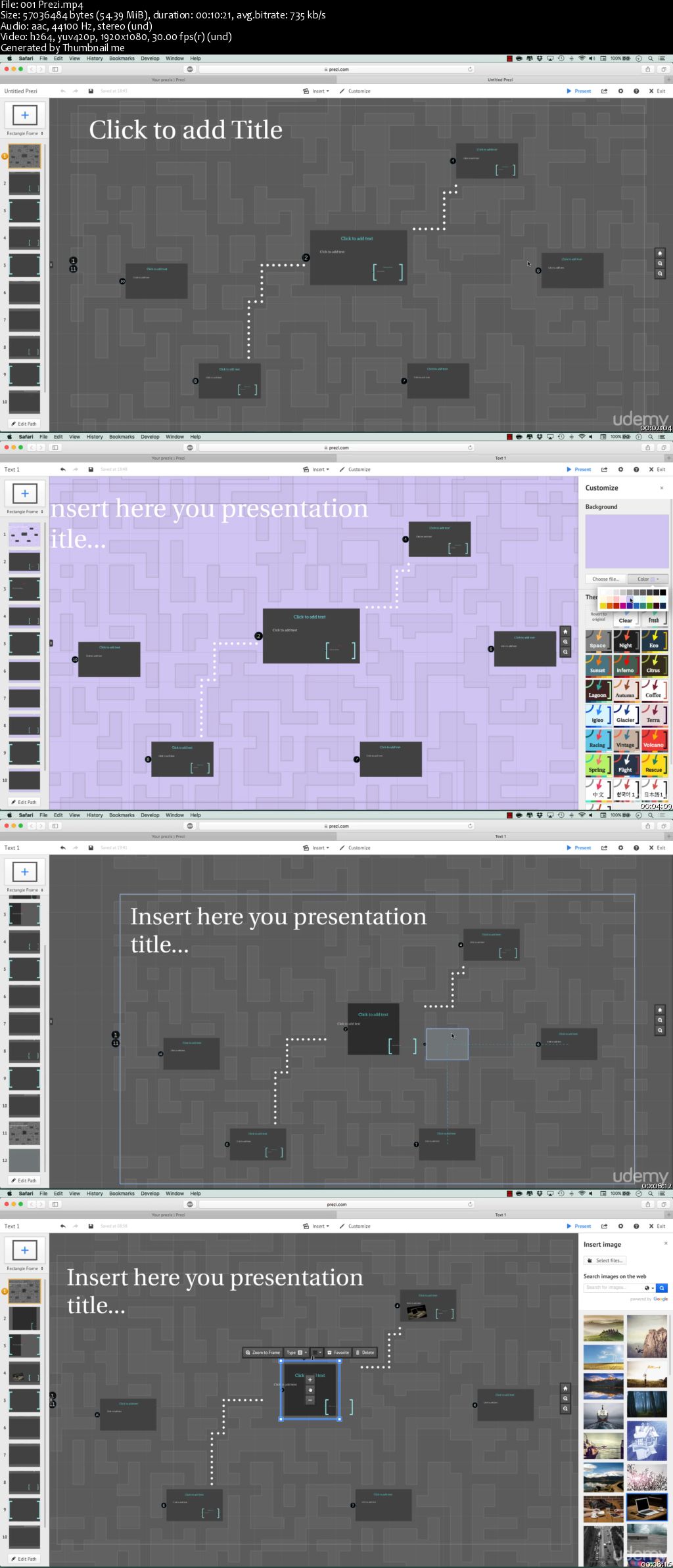Click the Search for images input field
Viewport: 673px width, 1568px height.
(613, 1288)
